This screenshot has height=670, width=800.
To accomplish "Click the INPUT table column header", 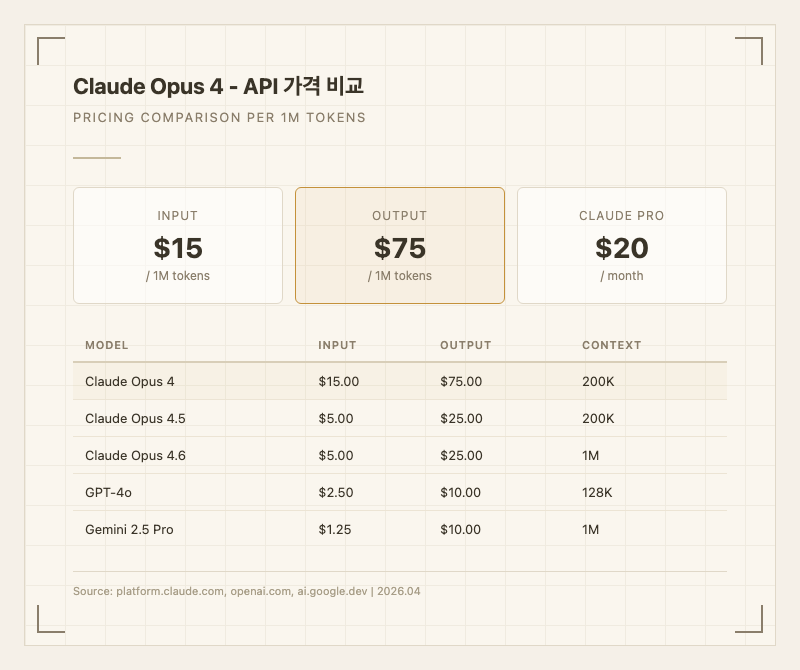I will click(337, 345).
